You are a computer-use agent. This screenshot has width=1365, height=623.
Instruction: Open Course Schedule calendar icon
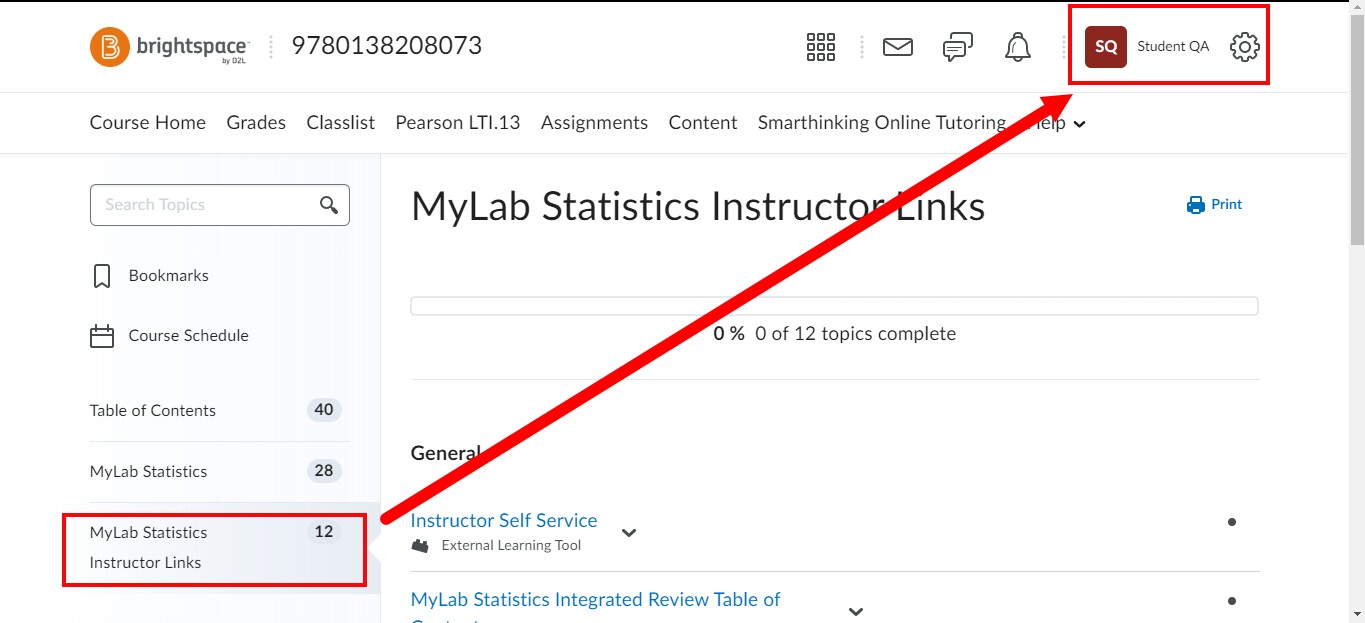point(101,336)
